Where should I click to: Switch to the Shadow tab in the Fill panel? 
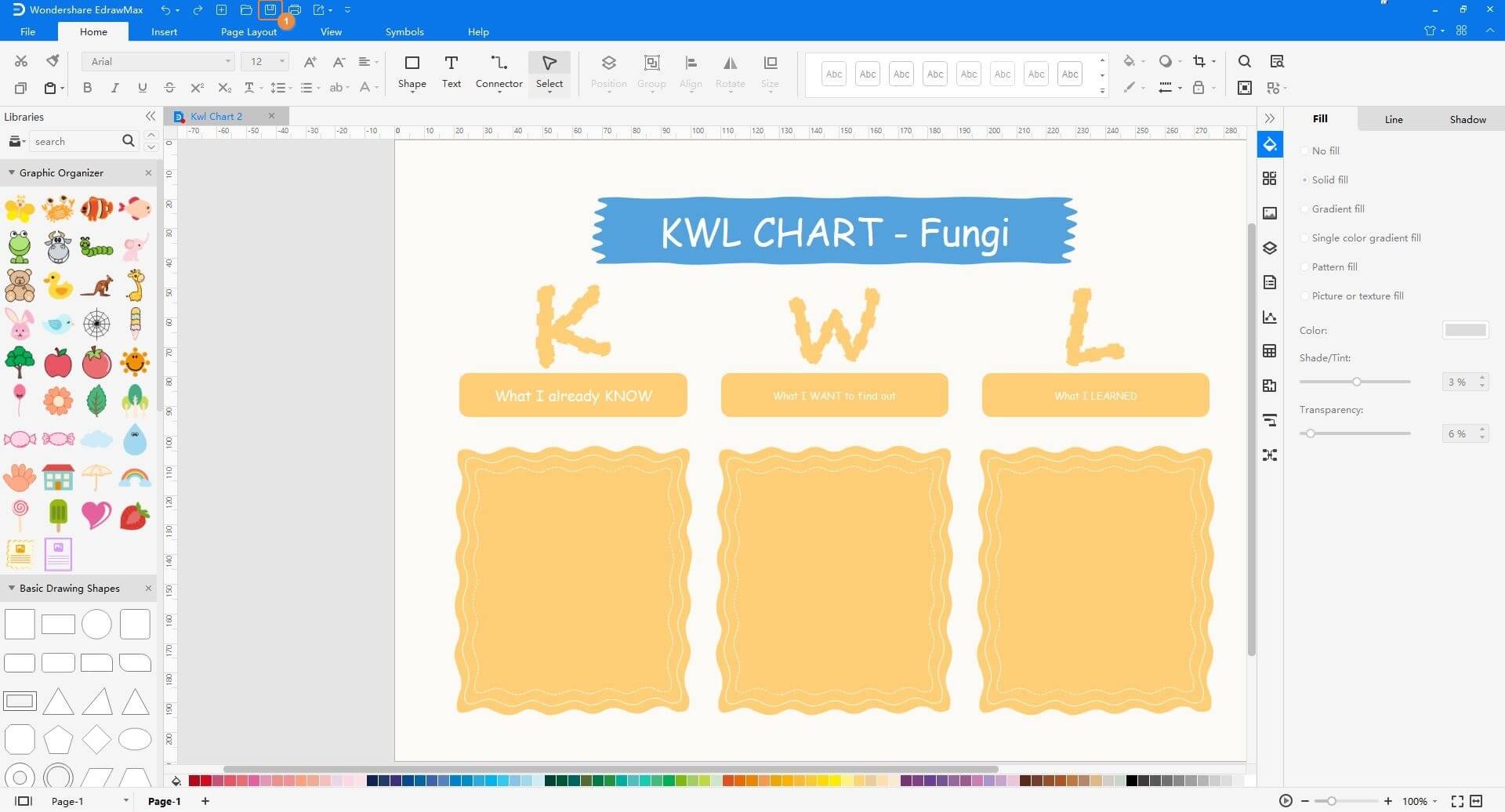click(x=1467, y=118)
